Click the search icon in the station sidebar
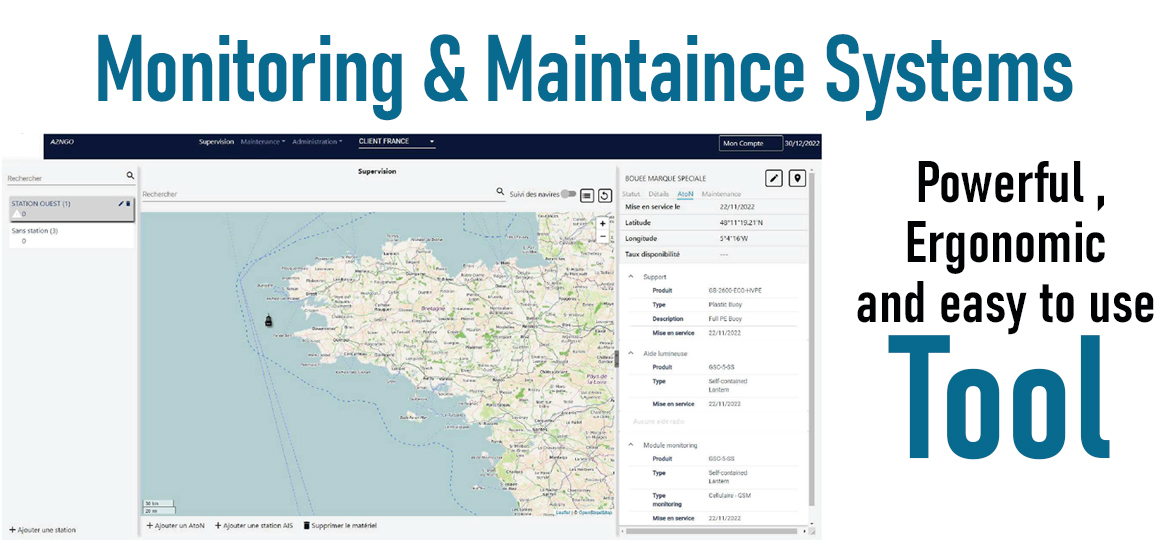The image size is (1170, 540). click(130, 176)
